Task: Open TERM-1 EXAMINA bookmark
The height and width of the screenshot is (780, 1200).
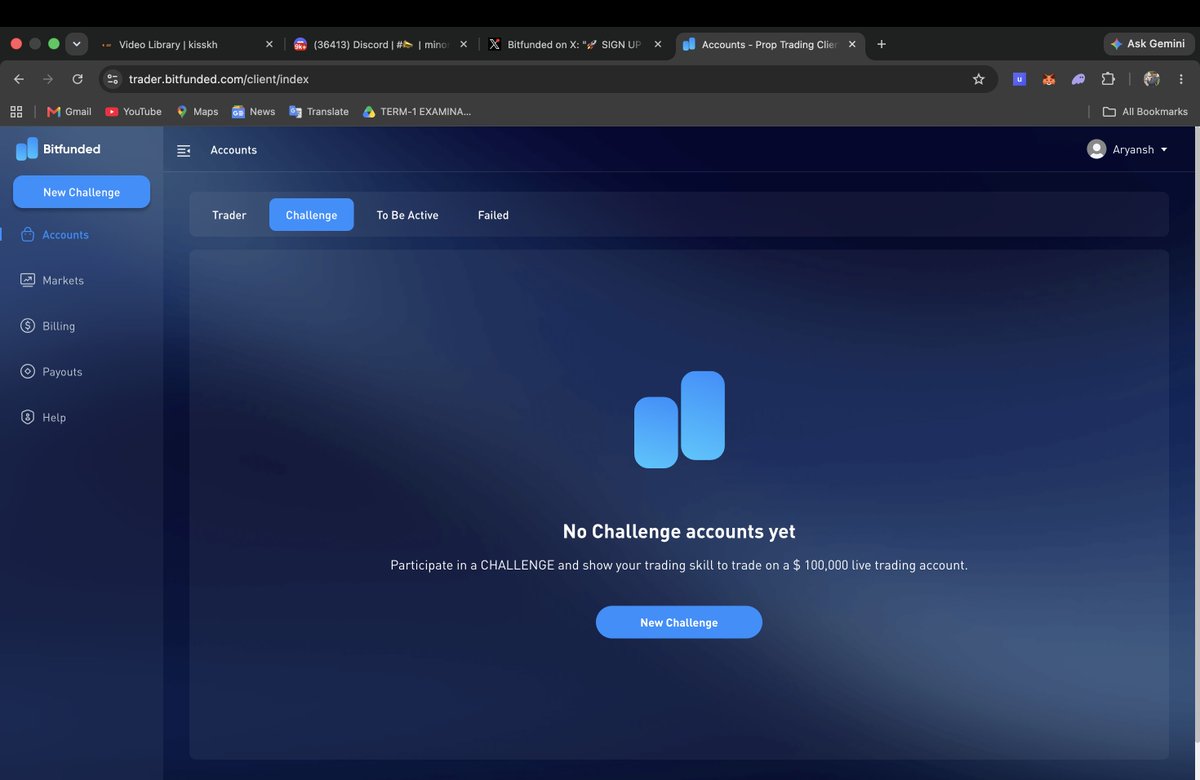Action: 417,112
